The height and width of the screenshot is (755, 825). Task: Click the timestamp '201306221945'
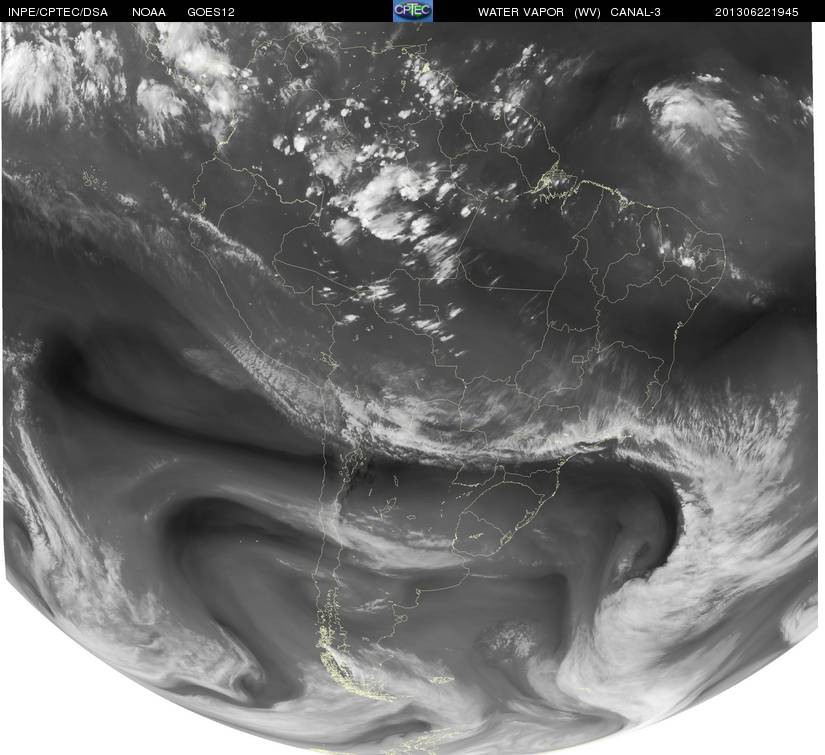coord(757,12)
